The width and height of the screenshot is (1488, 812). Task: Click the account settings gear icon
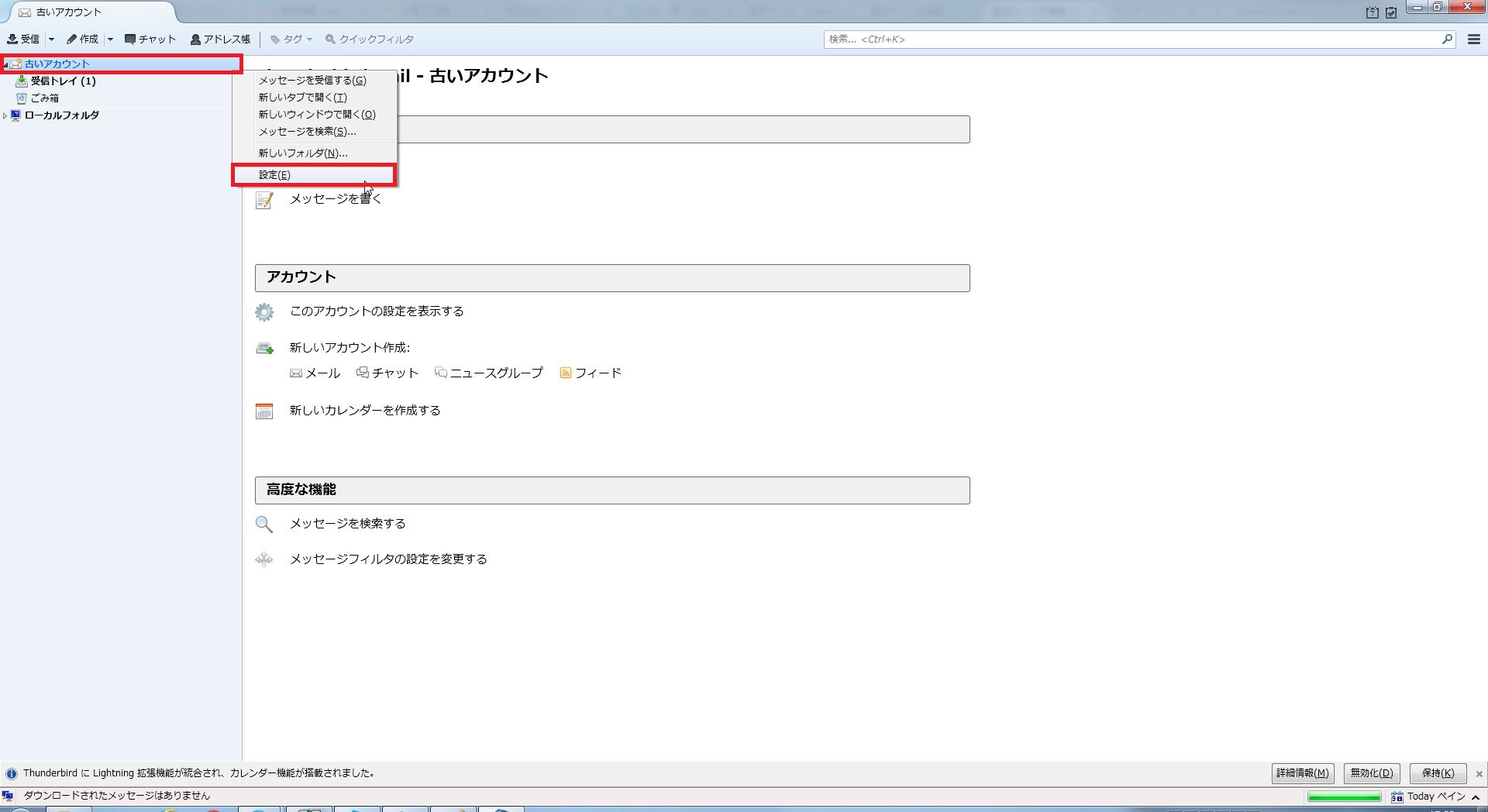click(264, 312)
